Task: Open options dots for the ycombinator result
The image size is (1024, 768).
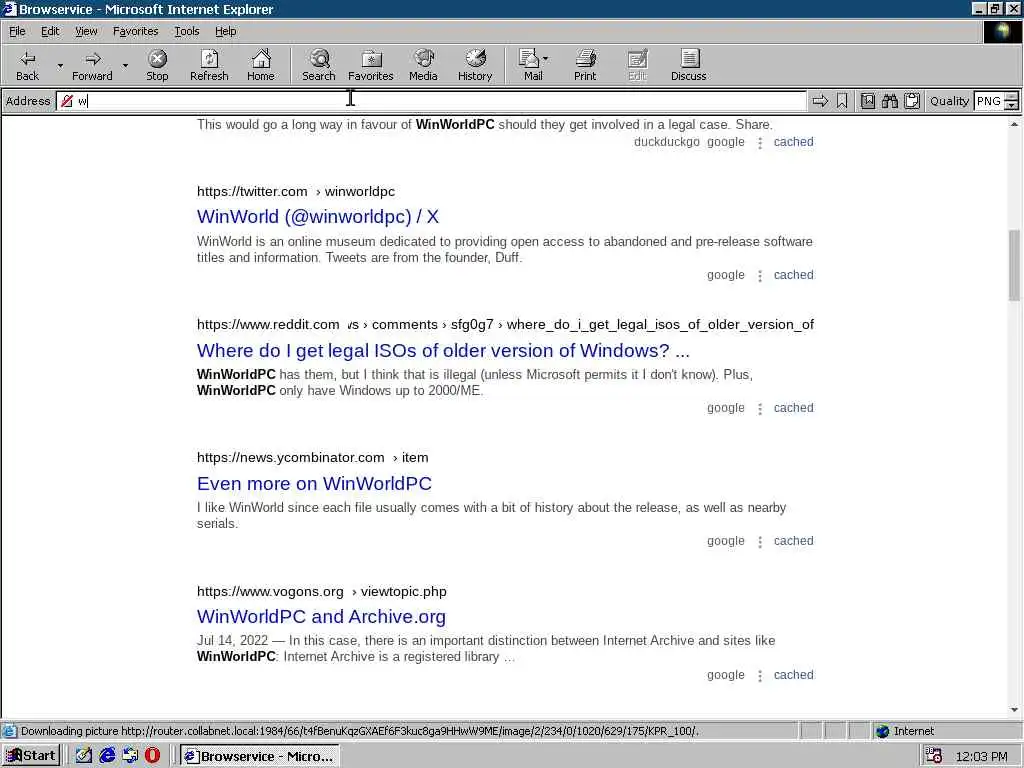Action: 760,542
